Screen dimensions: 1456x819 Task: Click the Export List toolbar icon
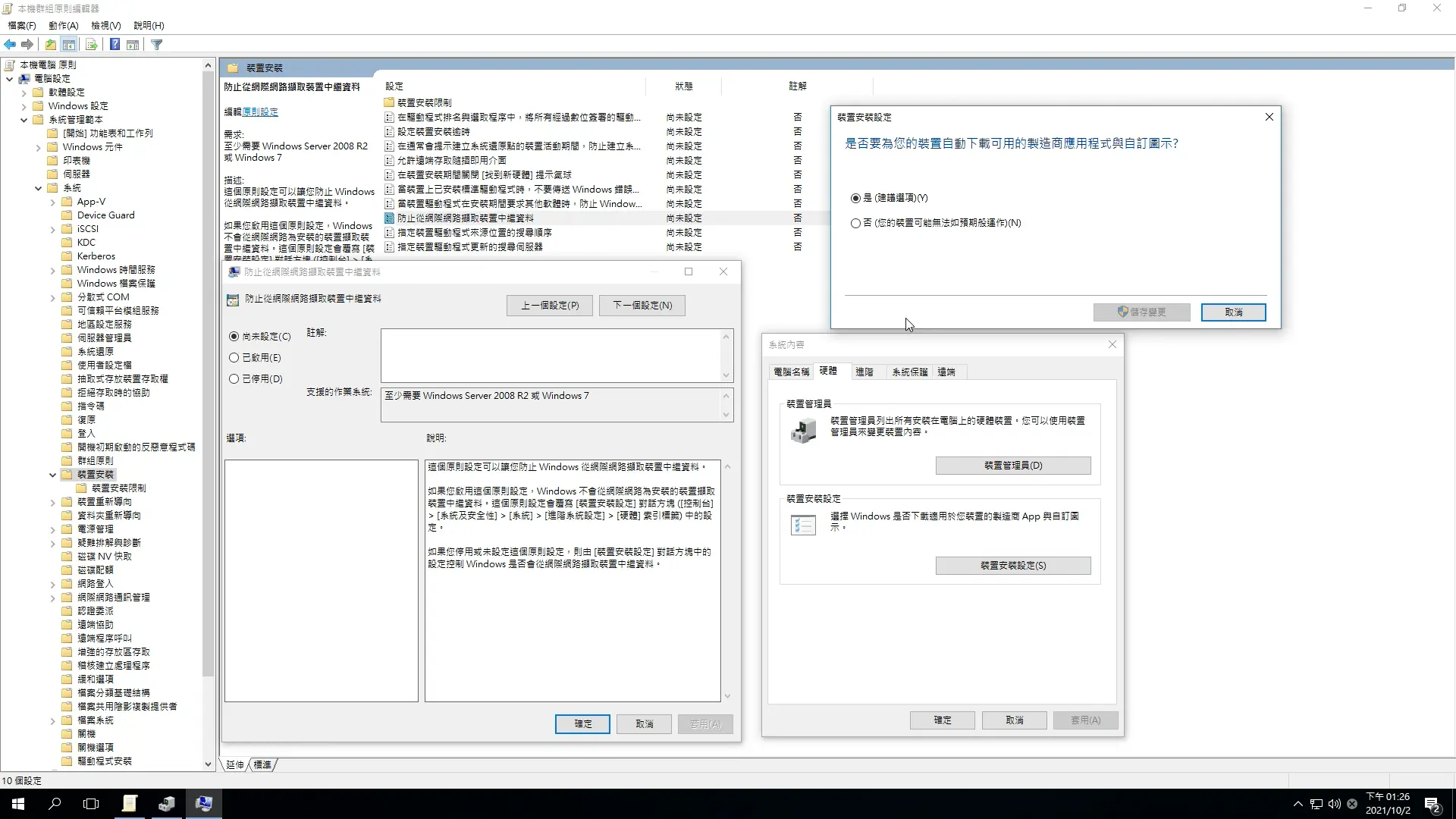click(x=91, y=45)
